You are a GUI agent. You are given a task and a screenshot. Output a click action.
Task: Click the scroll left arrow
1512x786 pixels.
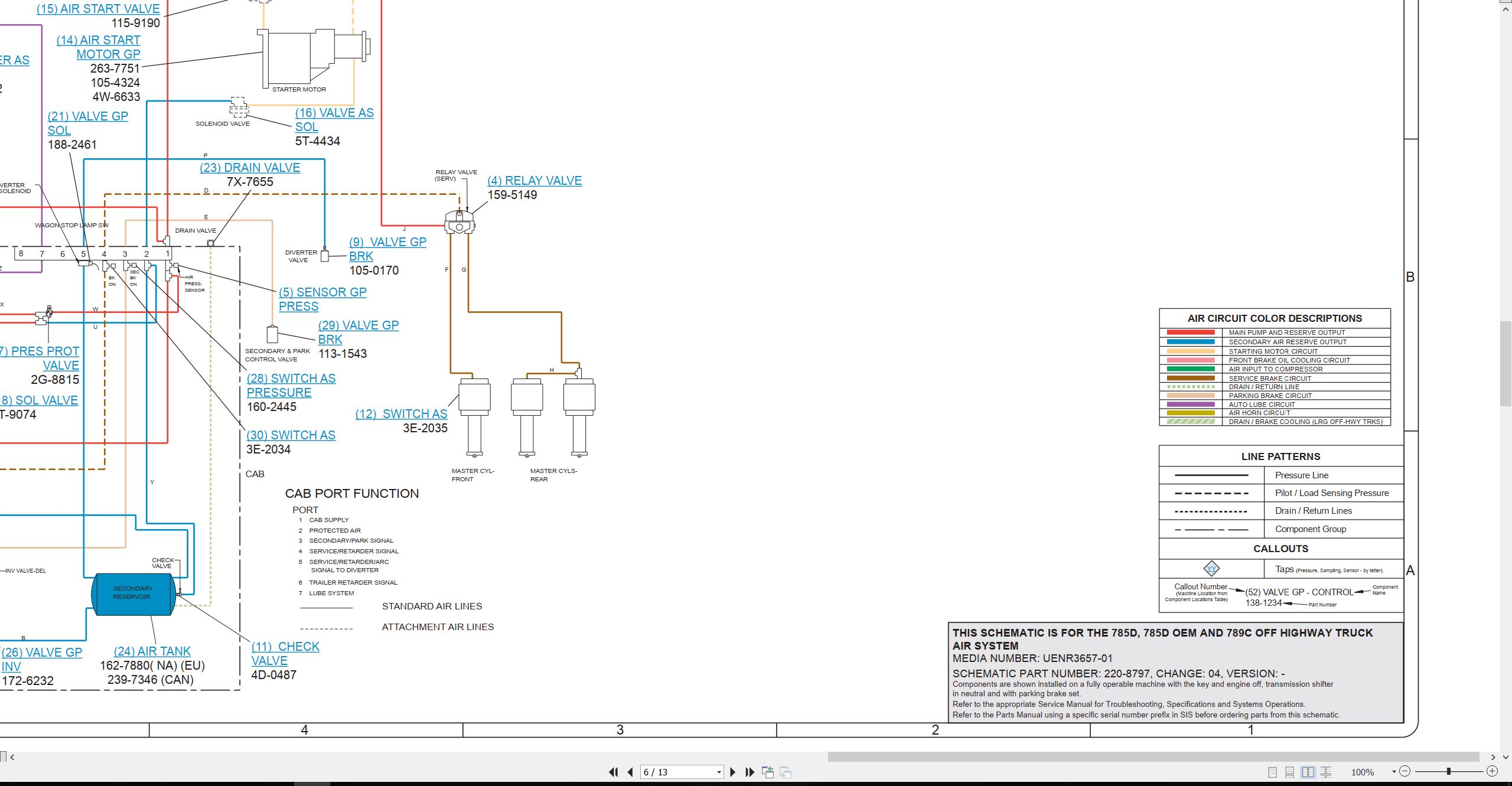coord(12,757)
